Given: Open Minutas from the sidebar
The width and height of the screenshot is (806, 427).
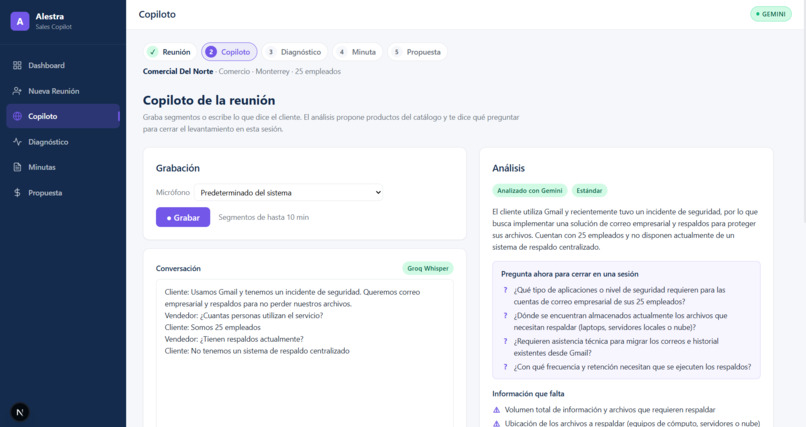Looking at the screenshot, I should [63, 167].
